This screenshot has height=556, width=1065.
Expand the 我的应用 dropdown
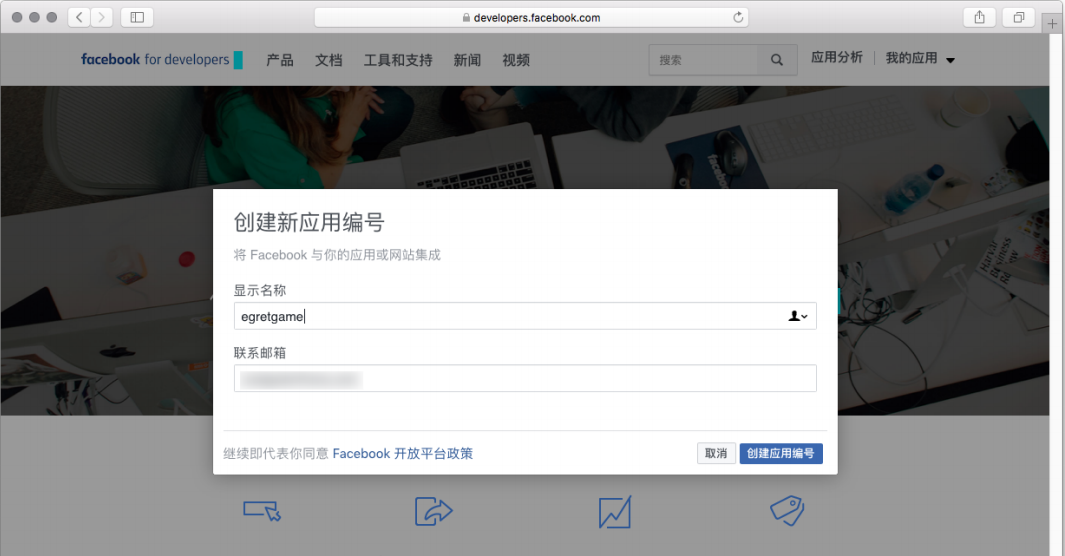click(920, 58)
